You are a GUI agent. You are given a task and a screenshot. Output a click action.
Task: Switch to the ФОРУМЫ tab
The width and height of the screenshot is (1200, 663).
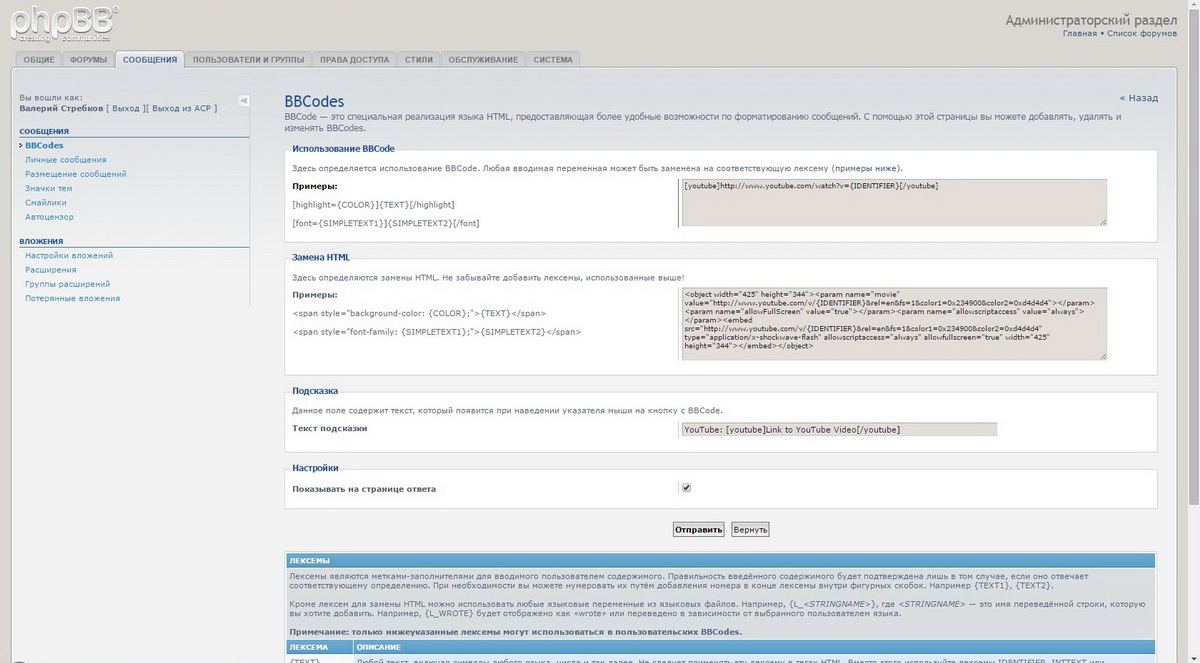point(89,60)
